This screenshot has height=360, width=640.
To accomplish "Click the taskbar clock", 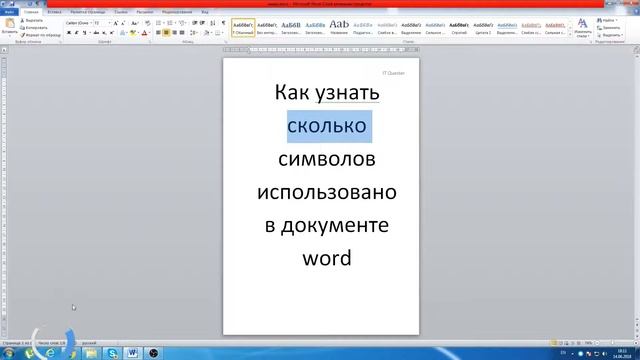I will [622, 353].
